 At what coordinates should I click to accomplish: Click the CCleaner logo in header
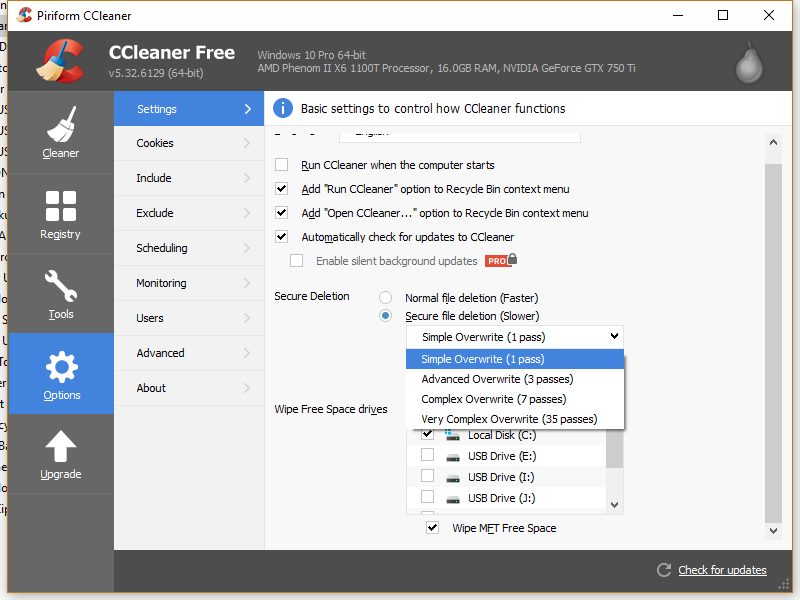[61, 61]
